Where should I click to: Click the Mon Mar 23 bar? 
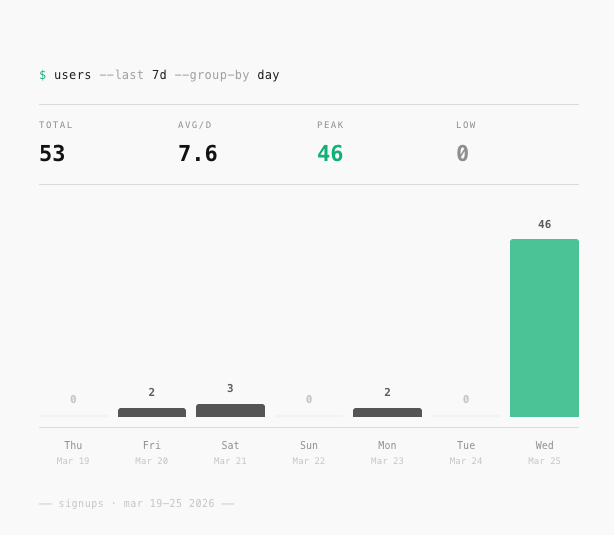click(x=387, y=412)
